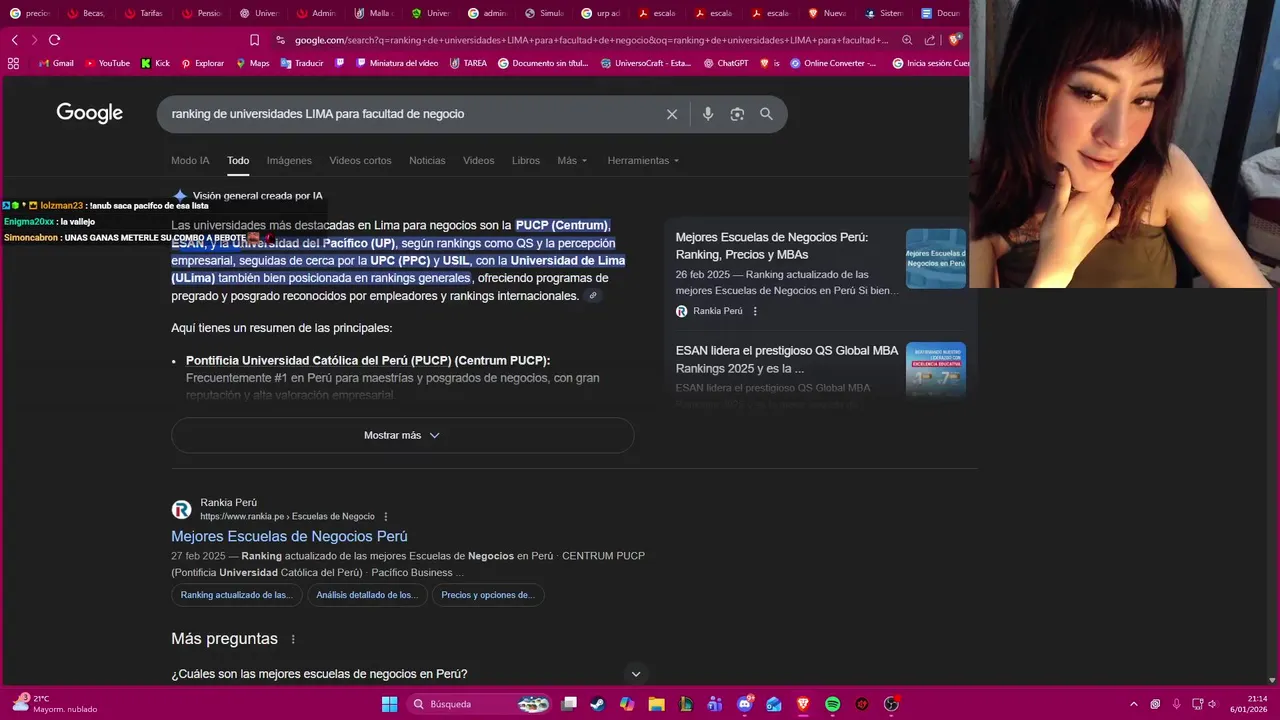1280x720 pixels.
Task: Open the Herramientas dropdown
Action: [x=643, y=160]
